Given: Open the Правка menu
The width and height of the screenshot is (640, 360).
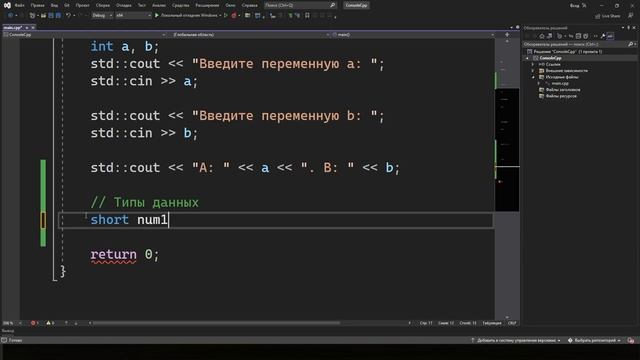Looking at the screenshot, I should pos(38,5).
